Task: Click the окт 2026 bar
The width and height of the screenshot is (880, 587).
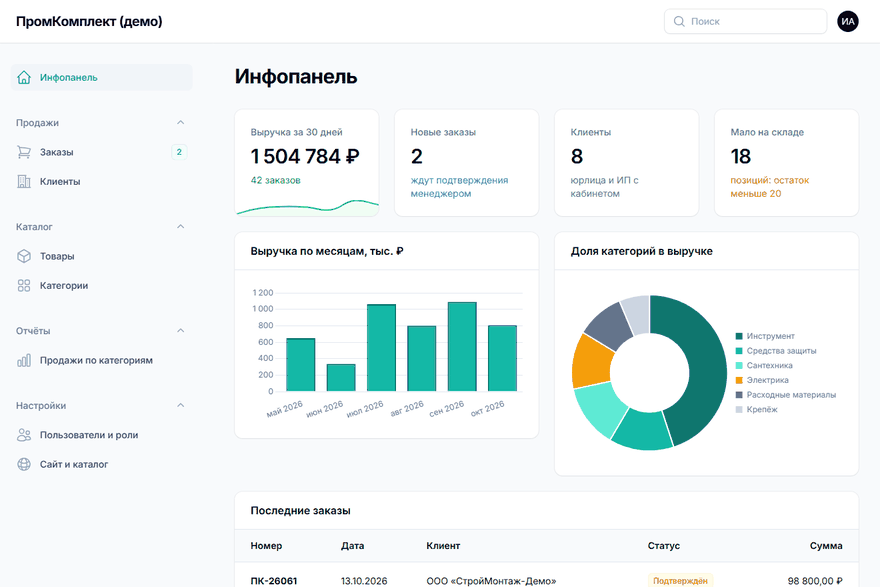Action: pos(502,358)
